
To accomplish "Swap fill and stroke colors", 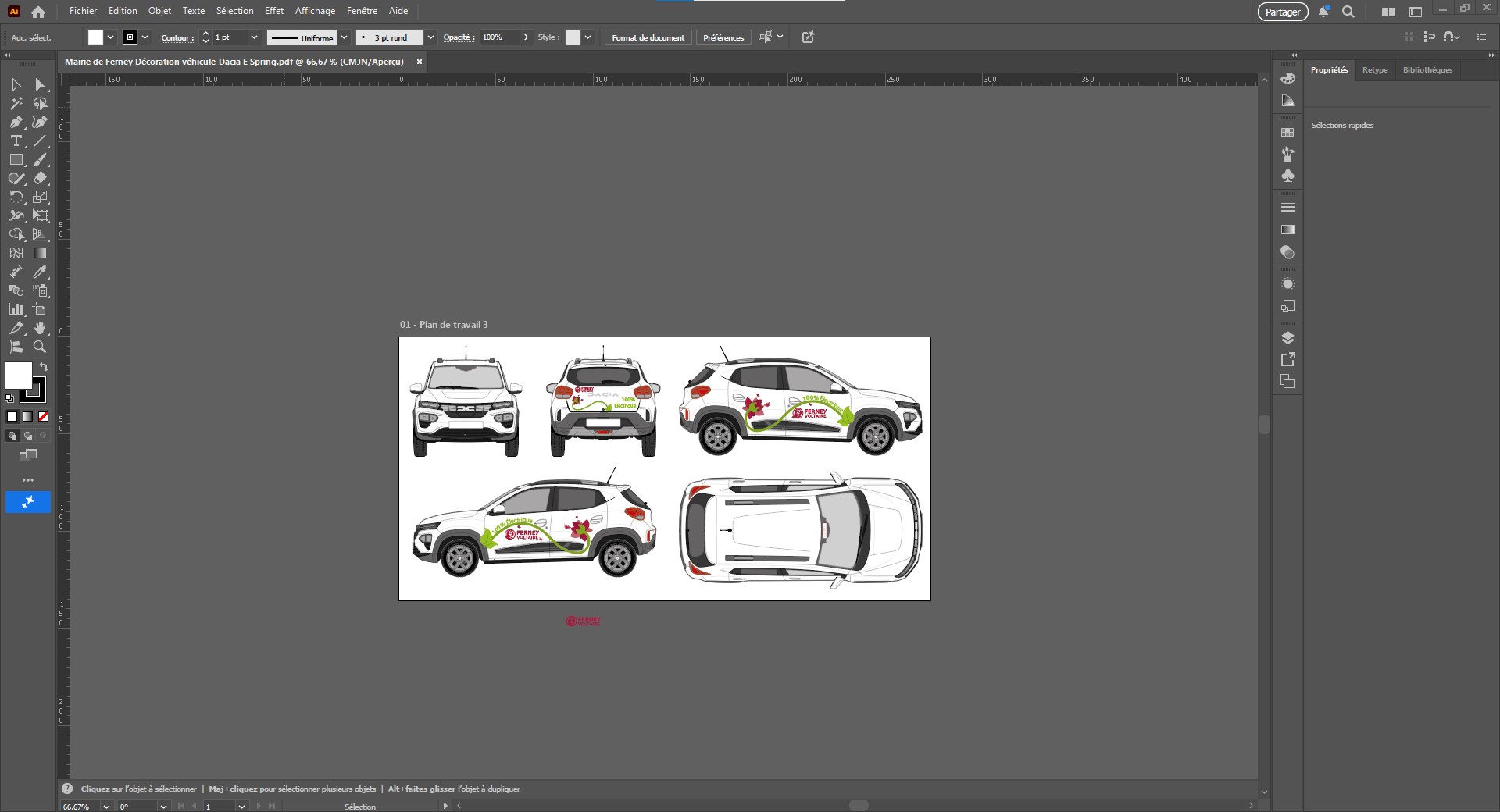I will point(45,367).
